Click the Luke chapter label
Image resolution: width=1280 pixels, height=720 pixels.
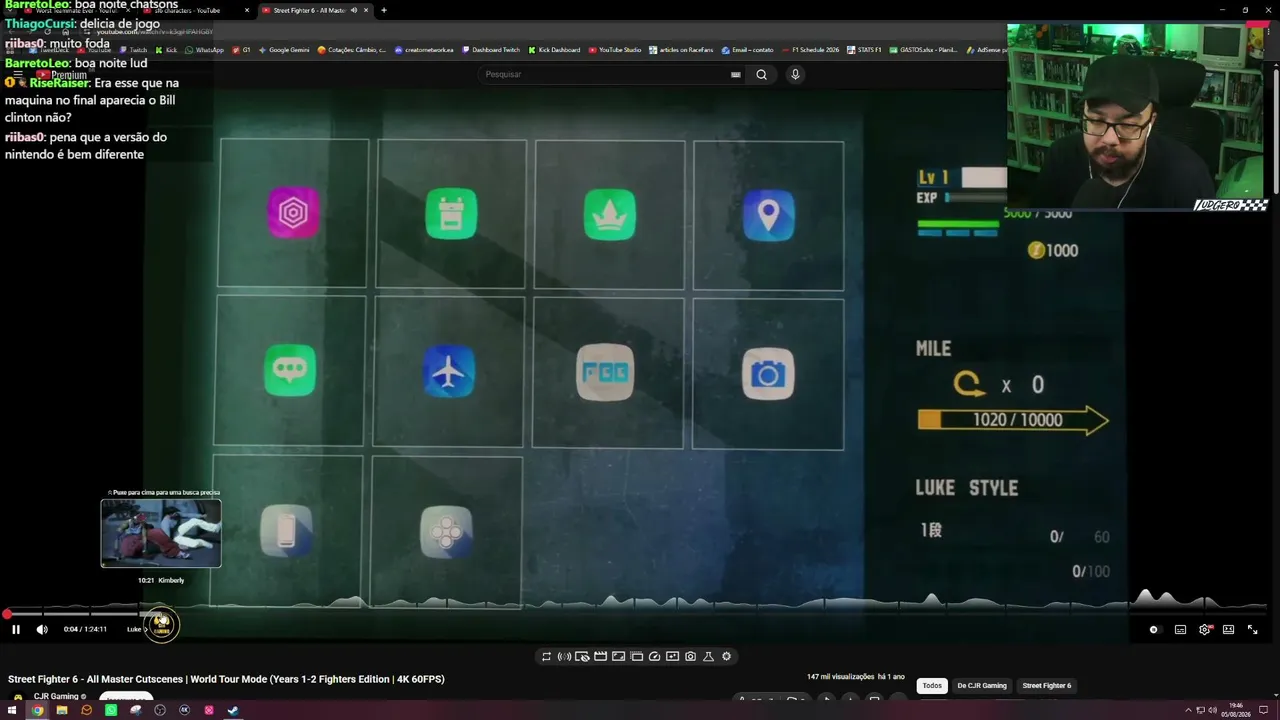134,629
